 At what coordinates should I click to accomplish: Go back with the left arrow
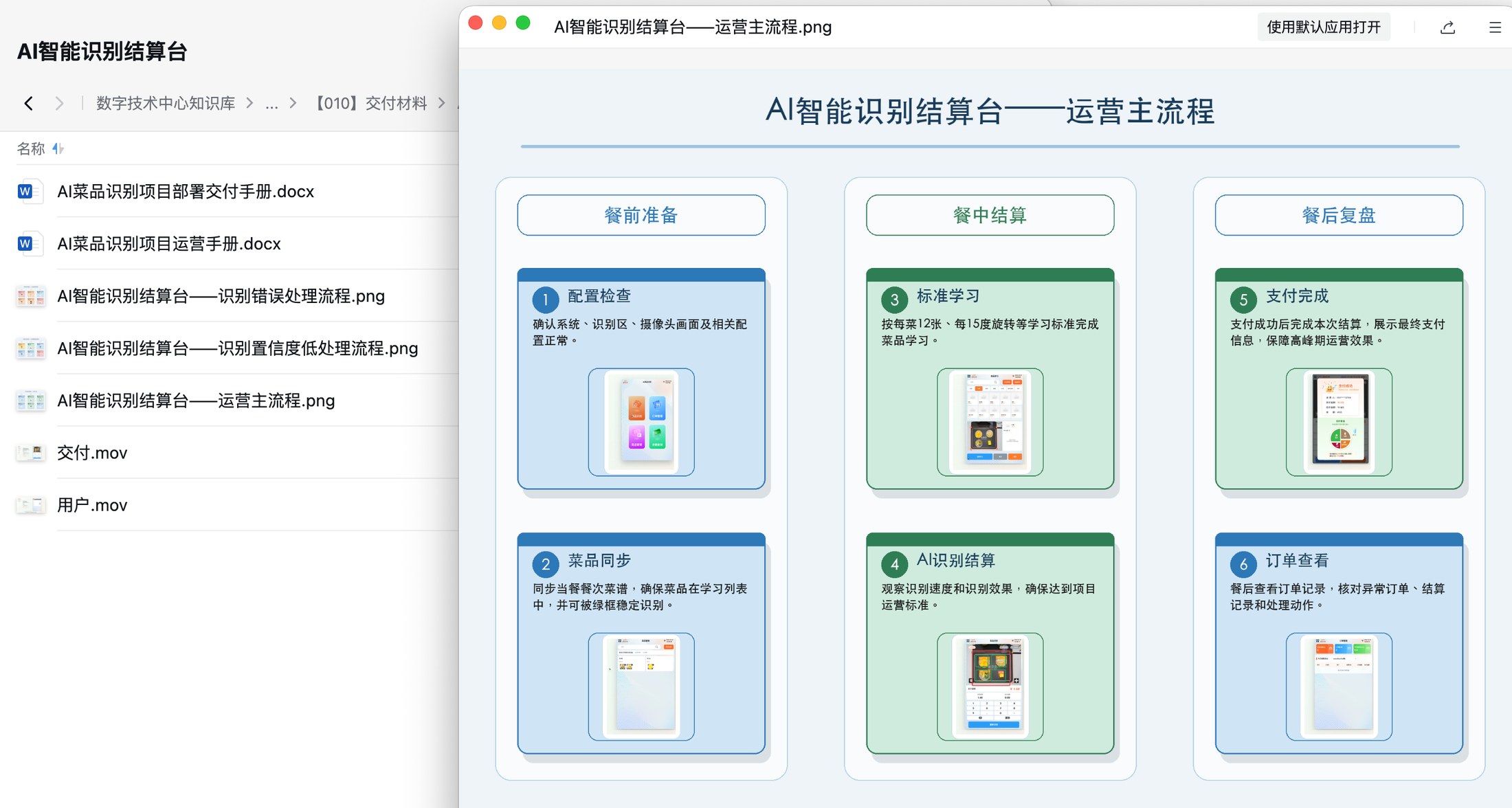[x=28, y=104]
